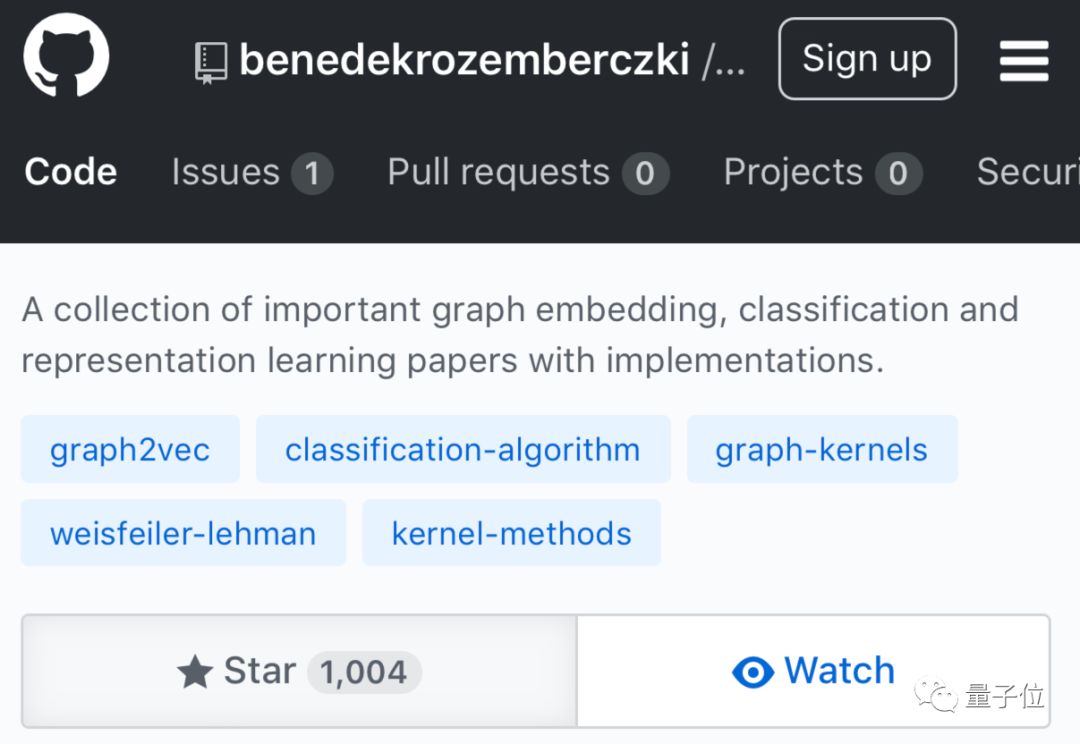Click the eye icon beside Watch
The image size is (1080, 744).
(752, 672)
